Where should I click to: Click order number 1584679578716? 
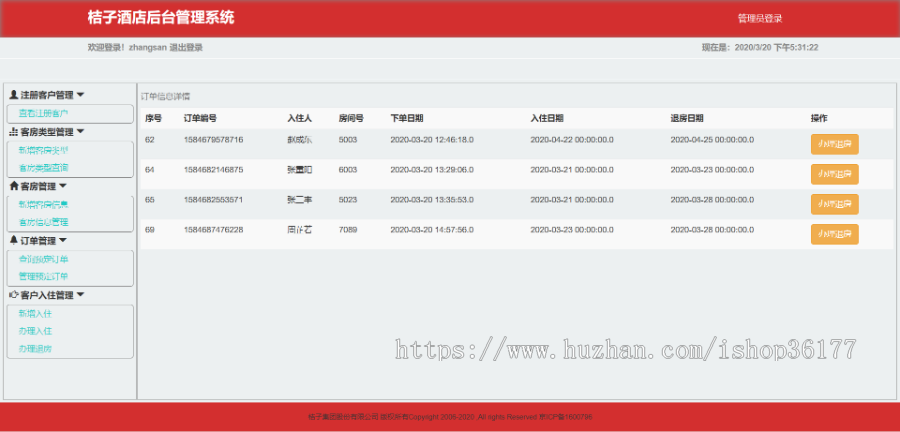click(x=213, y=139)
